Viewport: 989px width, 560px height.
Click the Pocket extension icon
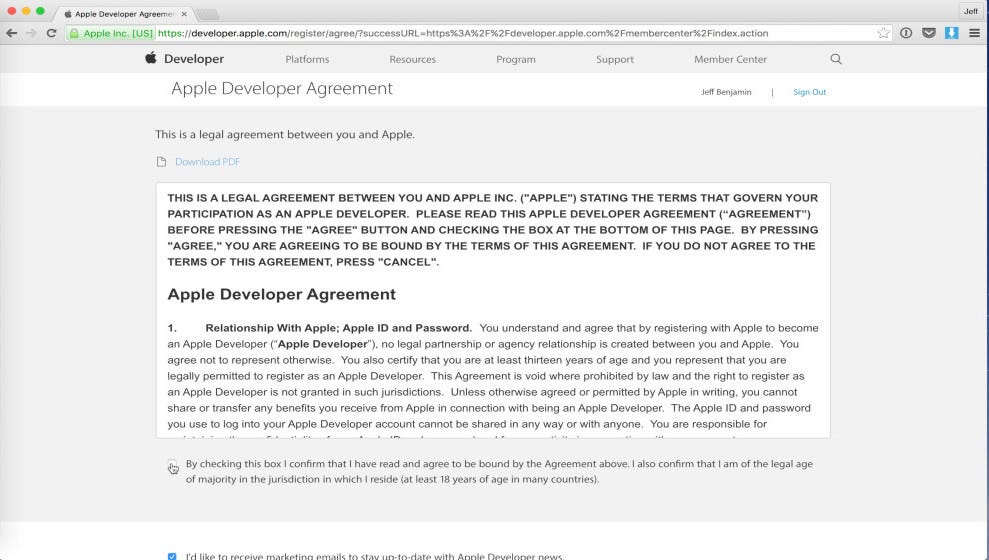(x=928, y=33)
